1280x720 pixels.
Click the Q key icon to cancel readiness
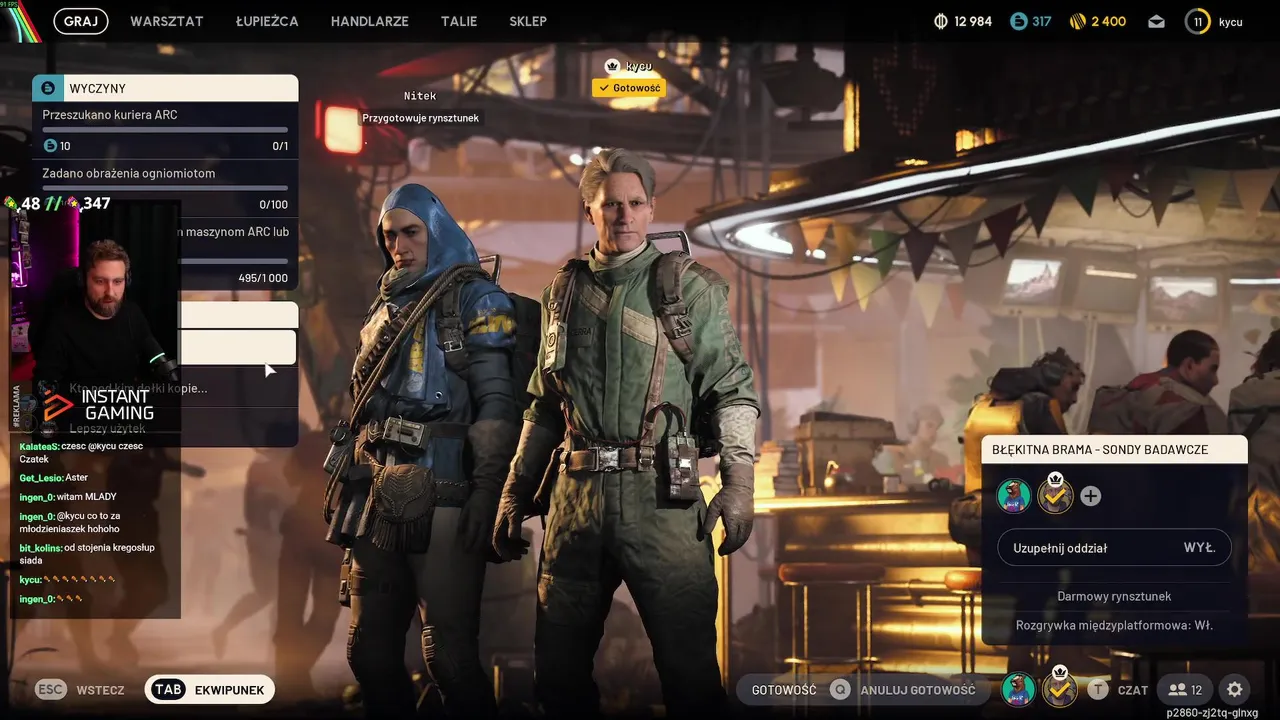coord(841,689)
